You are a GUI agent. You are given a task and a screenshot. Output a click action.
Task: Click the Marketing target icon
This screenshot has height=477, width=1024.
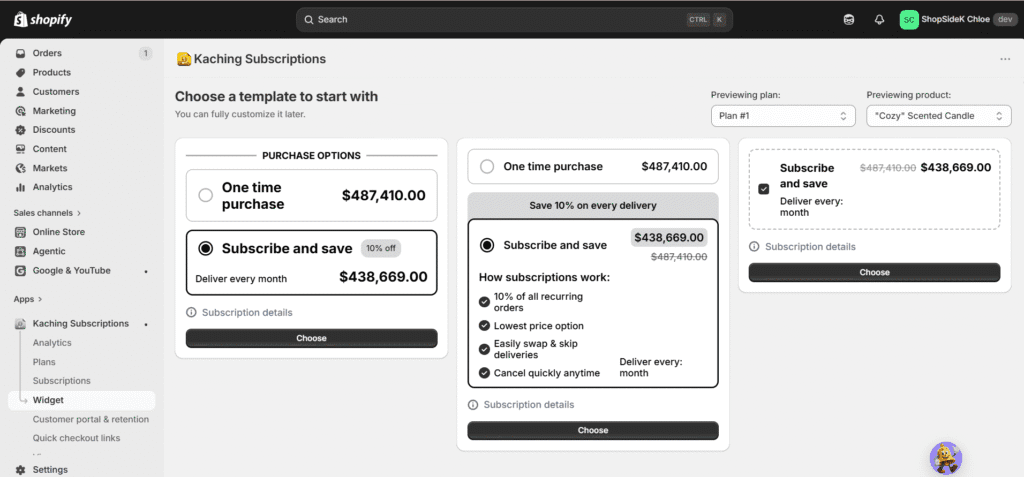pyautogui.click(x=20, y=111)
